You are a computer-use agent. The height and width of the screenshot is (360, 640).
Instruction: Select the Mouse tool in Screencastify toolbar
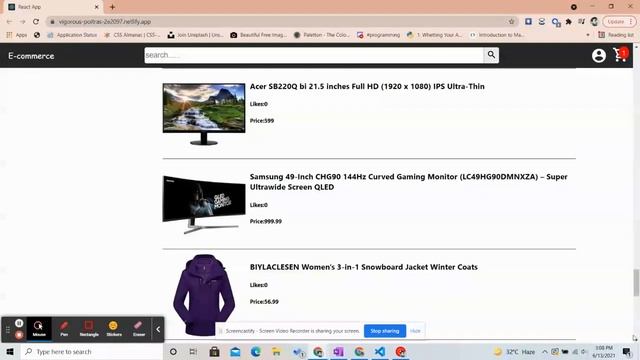[39, 329]
